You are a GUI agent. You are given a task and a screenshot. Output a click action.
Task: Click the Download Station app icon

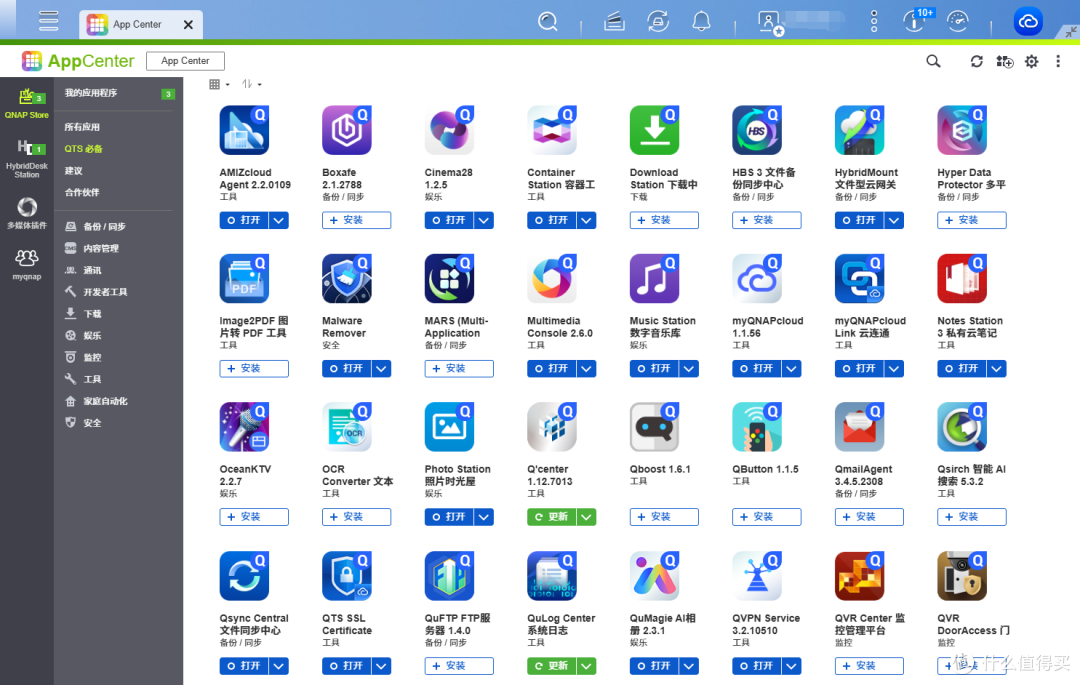(x=654, y=130)
